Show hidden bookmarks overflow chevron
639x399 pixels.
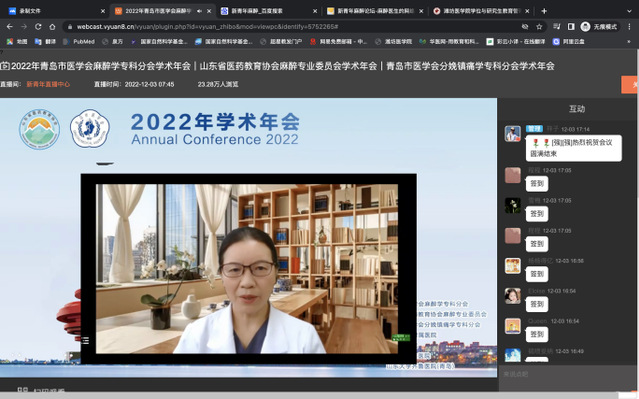tap(629, 42)
